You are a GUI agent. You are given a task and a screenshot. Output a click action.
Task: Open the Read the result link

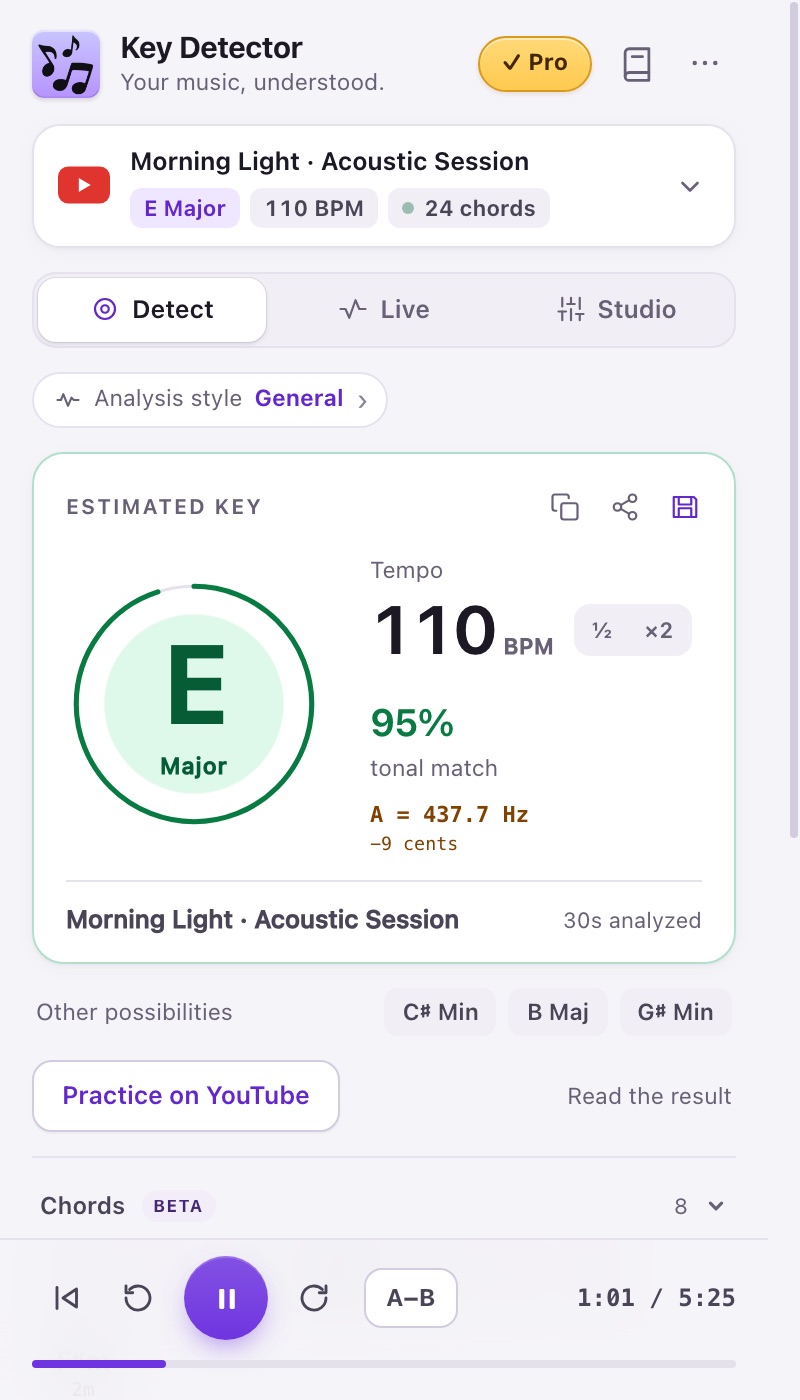tap(650, 1096)
